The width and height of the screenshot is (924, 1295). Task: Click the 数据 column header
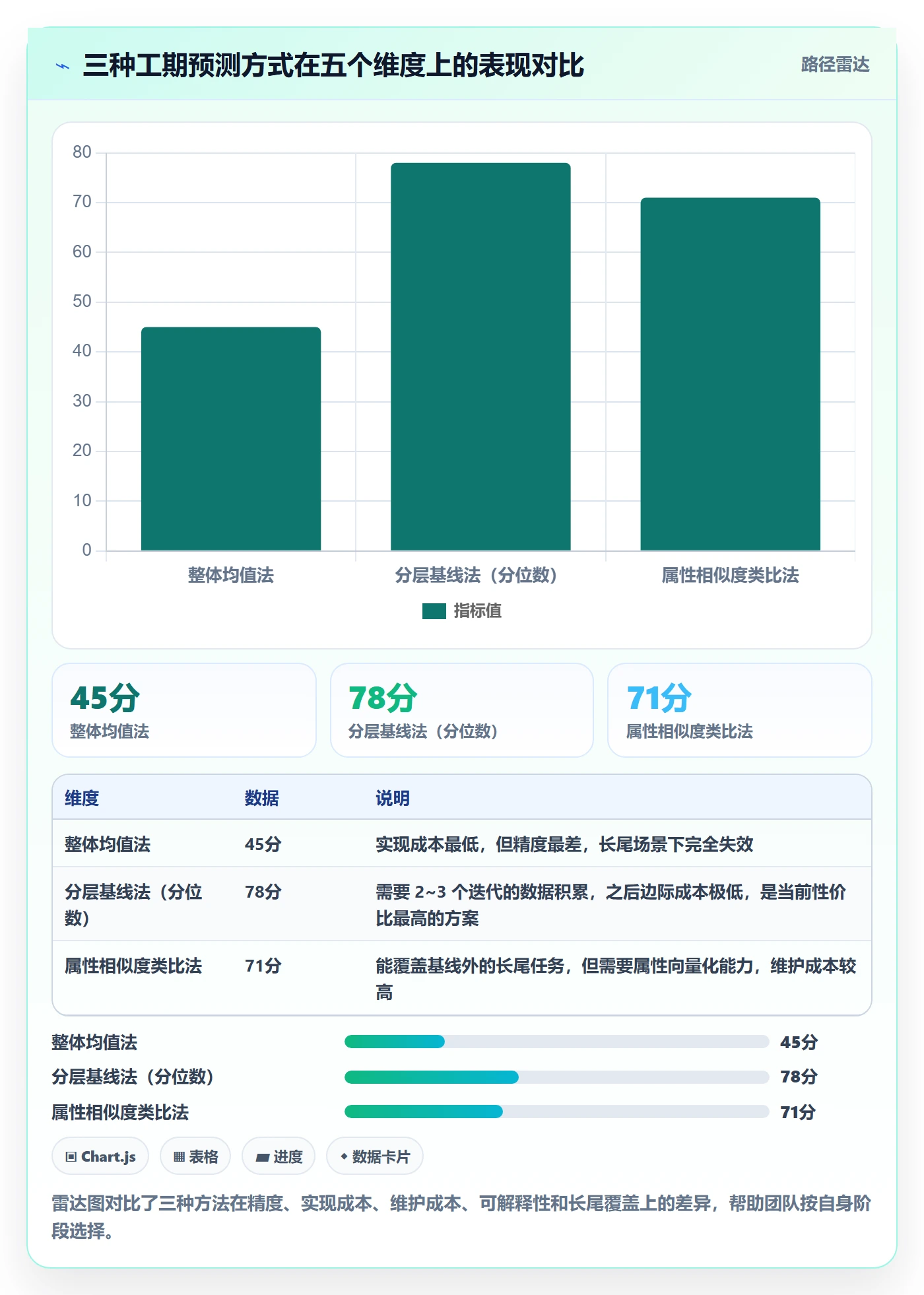[261, 799]
